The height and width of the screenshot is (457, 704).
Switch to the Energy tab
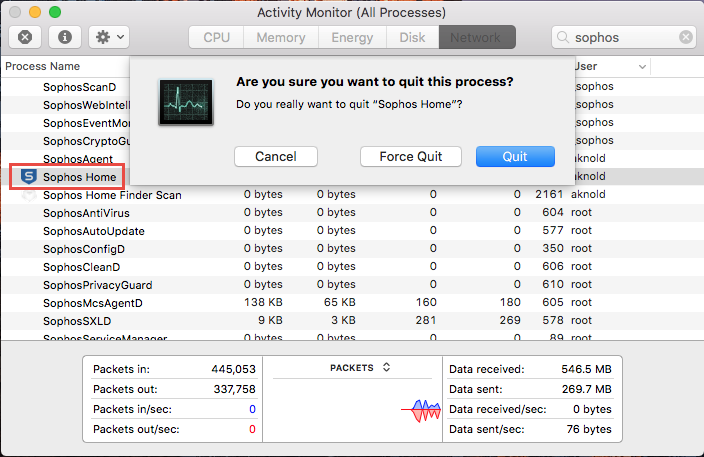click(x=352, y=37)
